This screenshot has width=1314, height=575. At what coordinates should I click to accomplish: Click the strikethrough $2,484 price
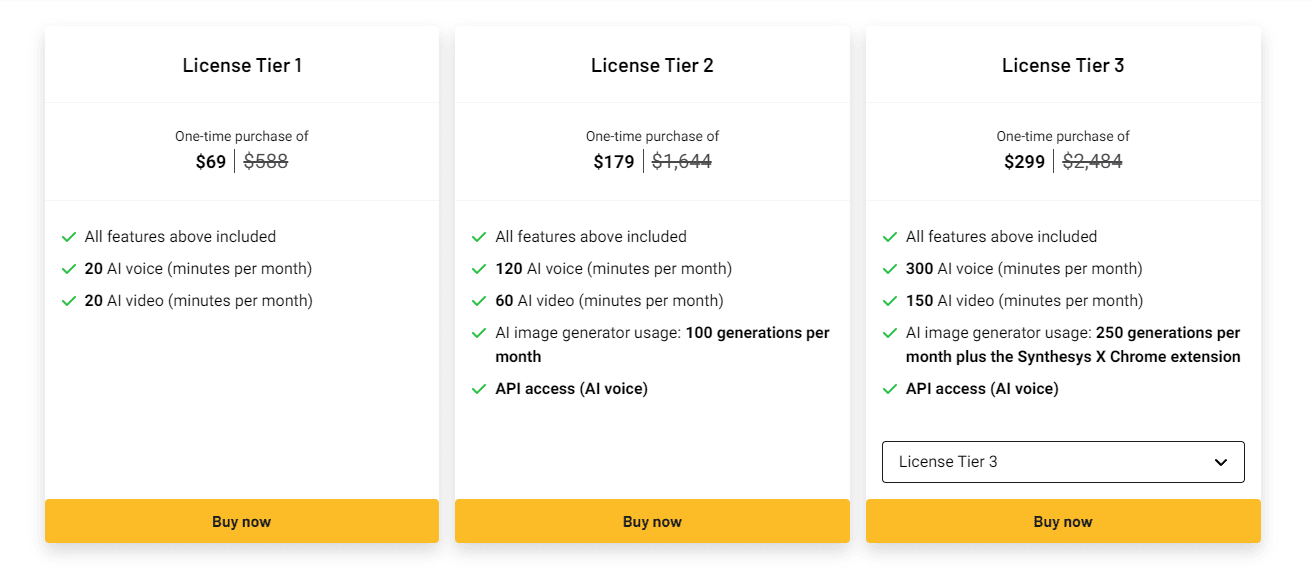click(1092, 161)
